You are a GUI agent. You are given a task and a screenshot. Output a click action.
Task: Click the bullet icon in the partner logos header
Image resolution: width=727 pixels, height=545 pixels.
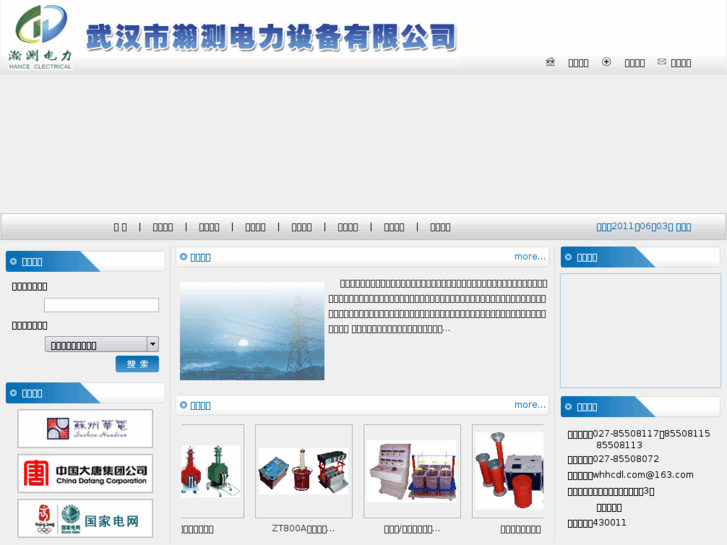click(x=13, y=393)
